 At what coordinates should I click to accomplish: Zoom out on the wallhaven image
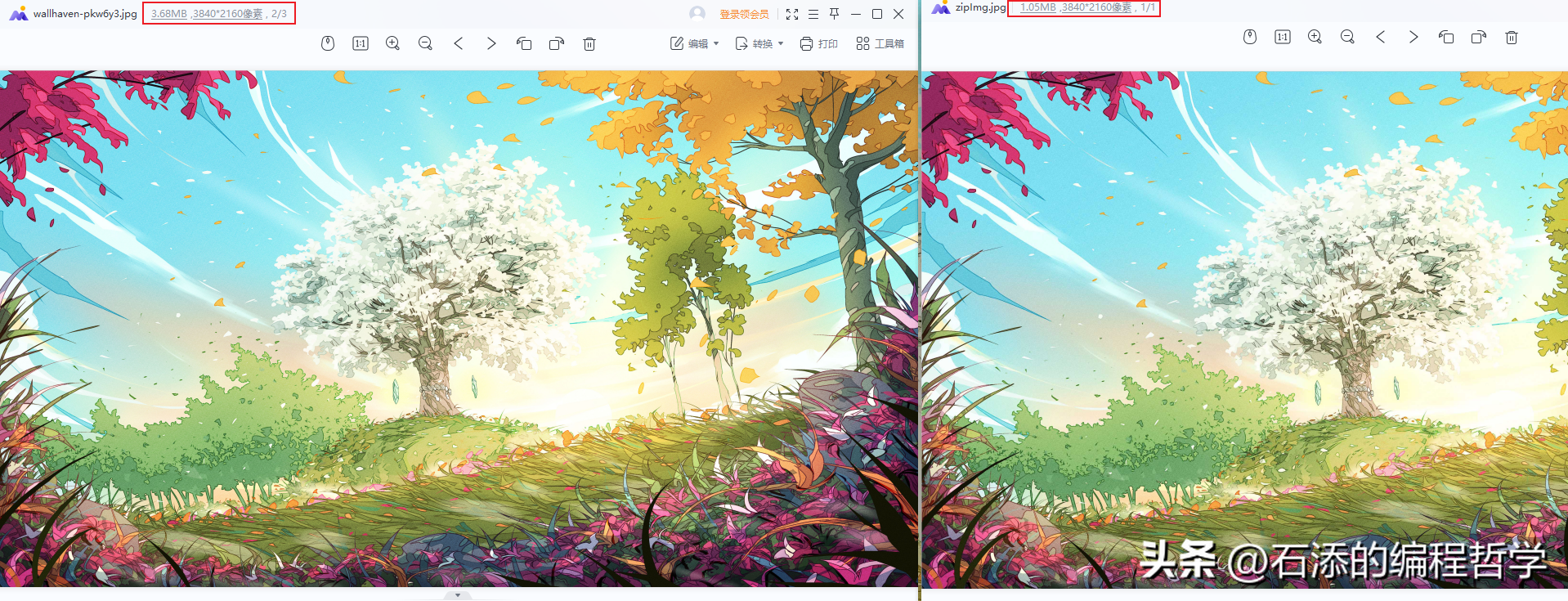pos(425,43)
